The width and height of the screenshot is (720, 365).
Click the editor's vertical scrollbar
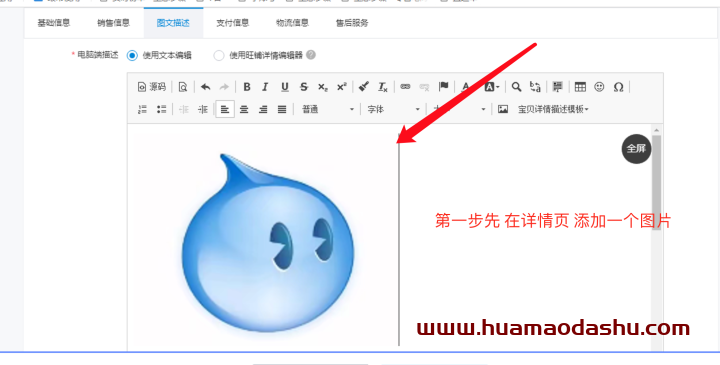pyautogui.click(x=657, y=183)
